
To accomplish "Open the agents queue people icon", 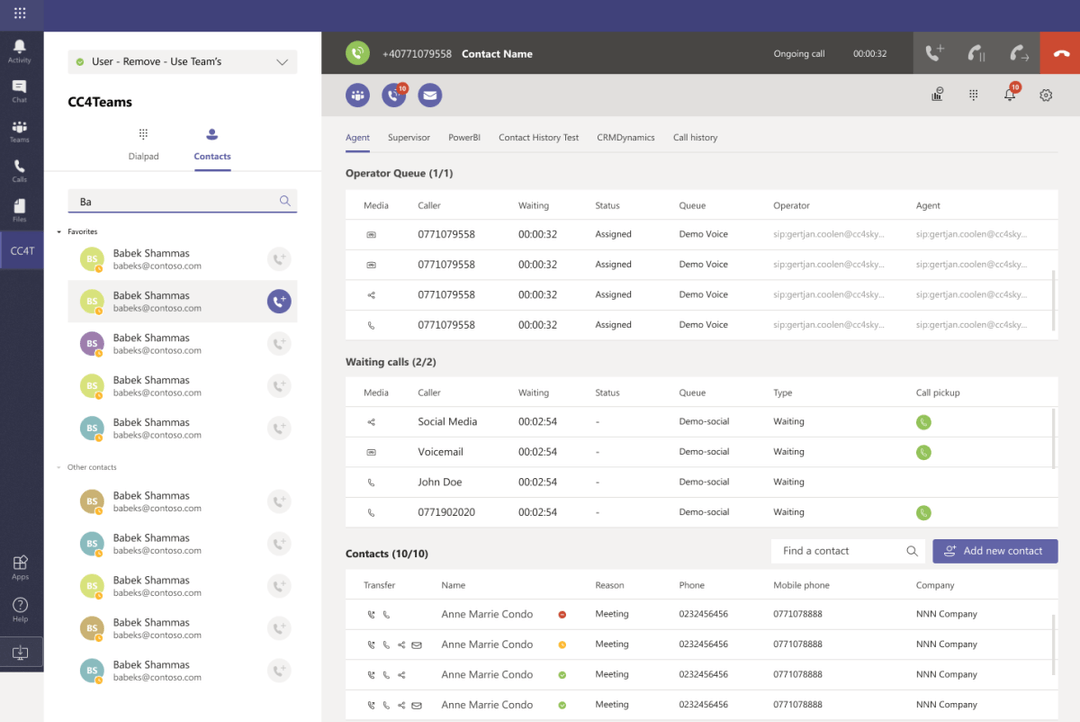I will 358,95.
